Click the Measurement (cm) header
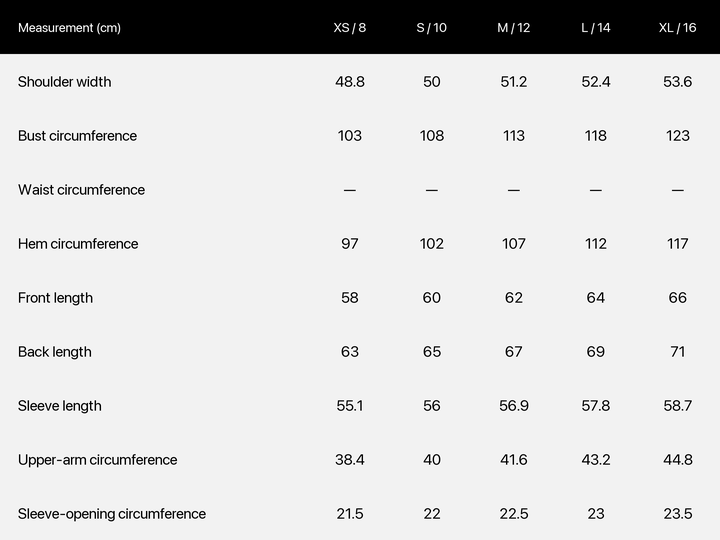This screenshot has width=720, height=540. (69, 28)
